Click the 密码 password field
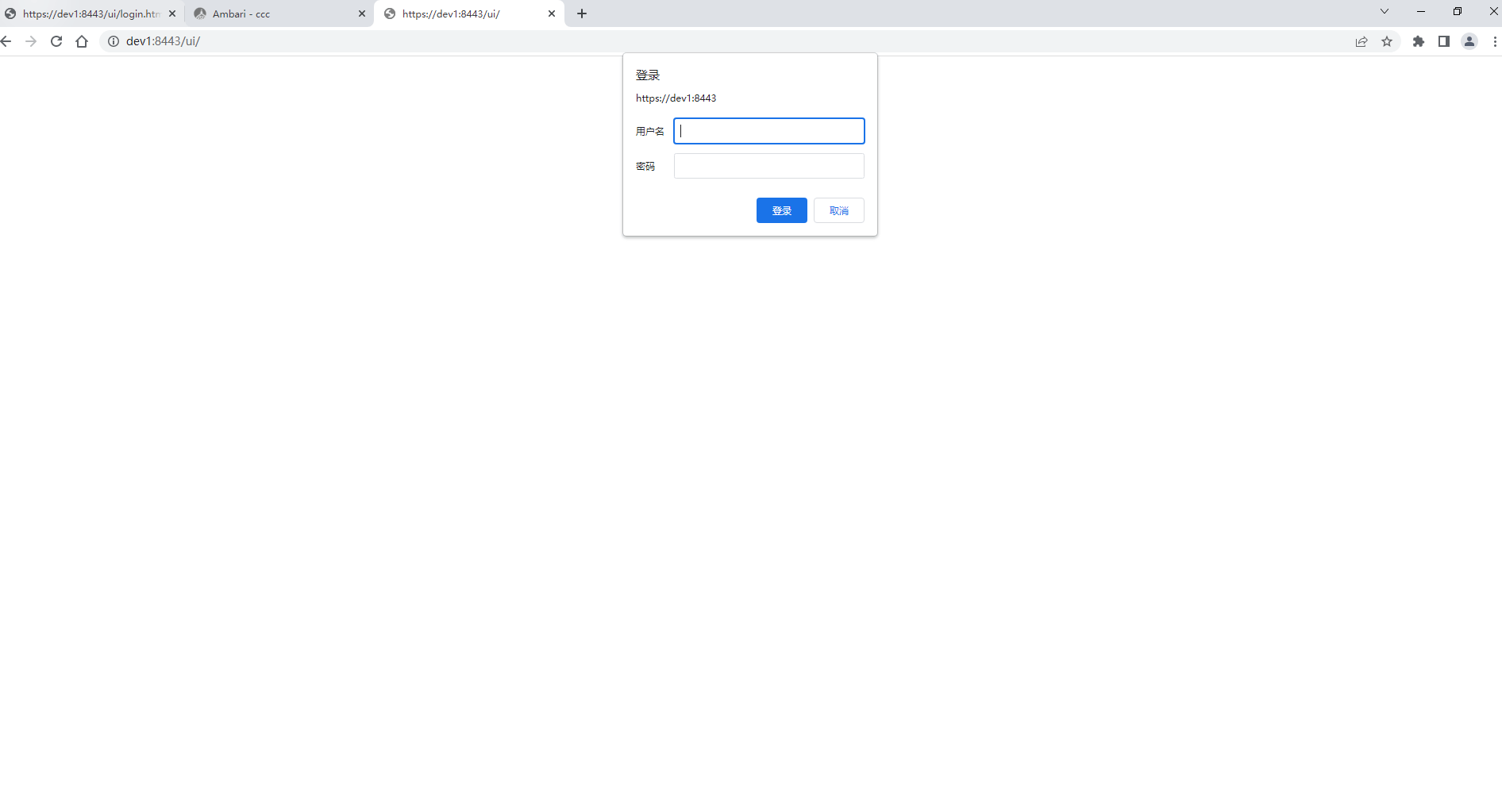 tap(768, 166)
